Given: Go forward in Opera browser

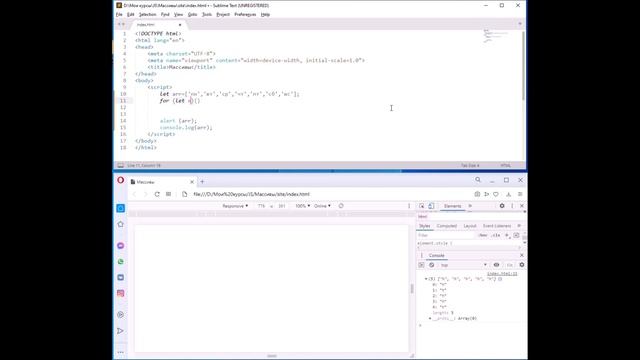Looking at the screenshot, I should (145, 194).
